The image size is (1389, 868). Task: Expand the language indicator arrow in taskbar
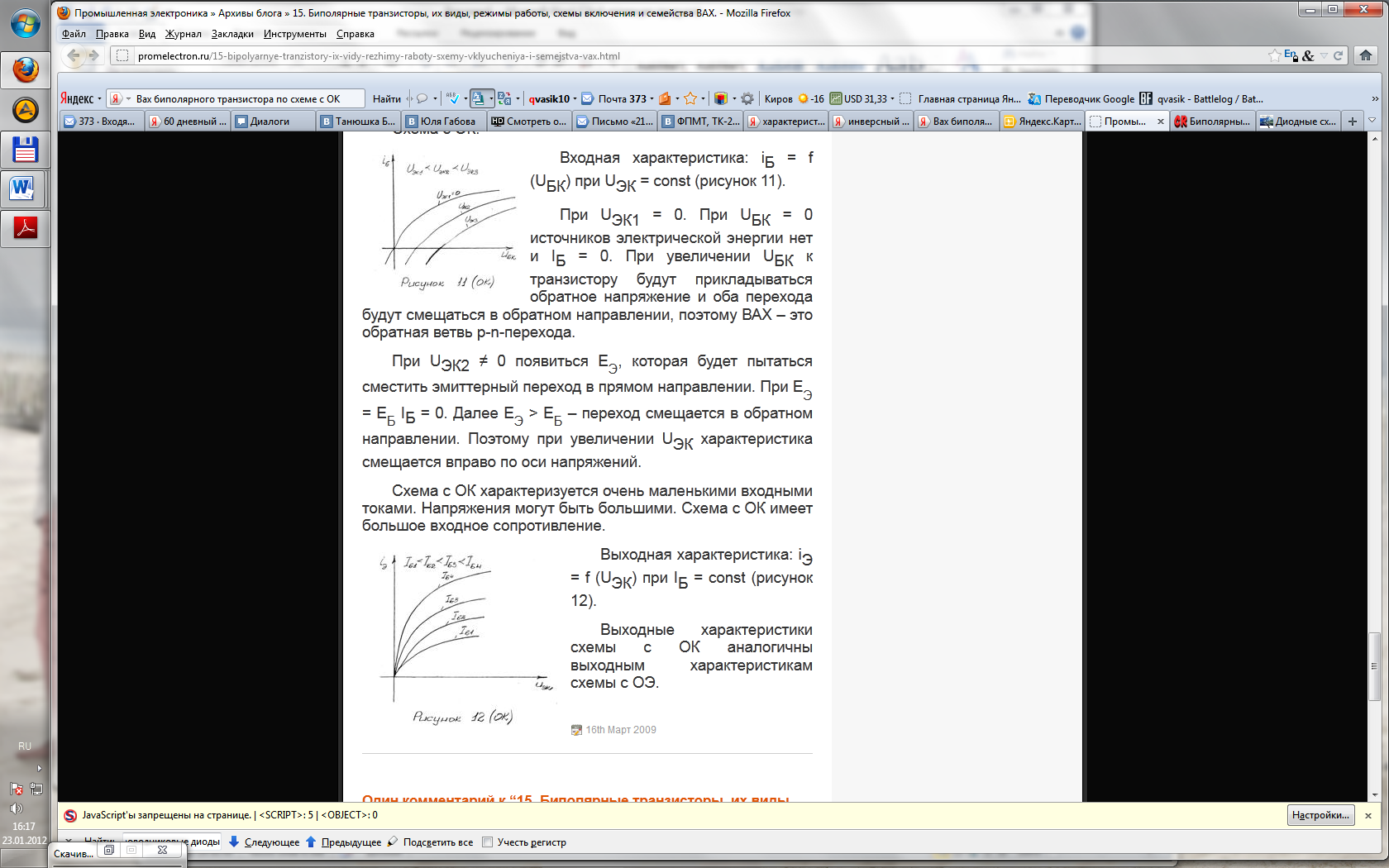click(x=39, y=768)
